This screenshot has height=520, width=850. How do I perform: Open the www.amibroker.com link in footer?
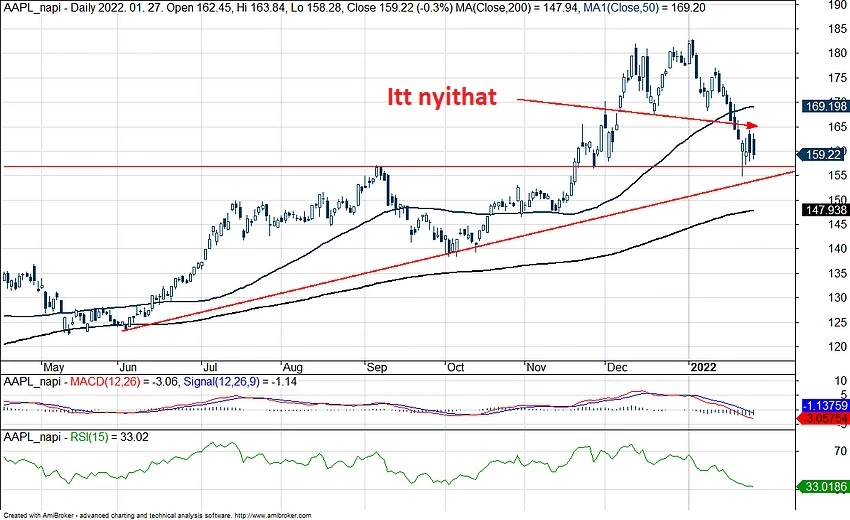[273, 516]
